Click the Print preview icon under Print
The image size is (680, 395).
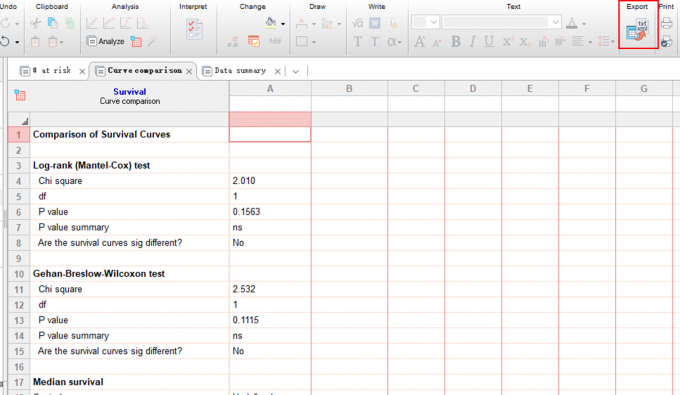coord(667,42)
